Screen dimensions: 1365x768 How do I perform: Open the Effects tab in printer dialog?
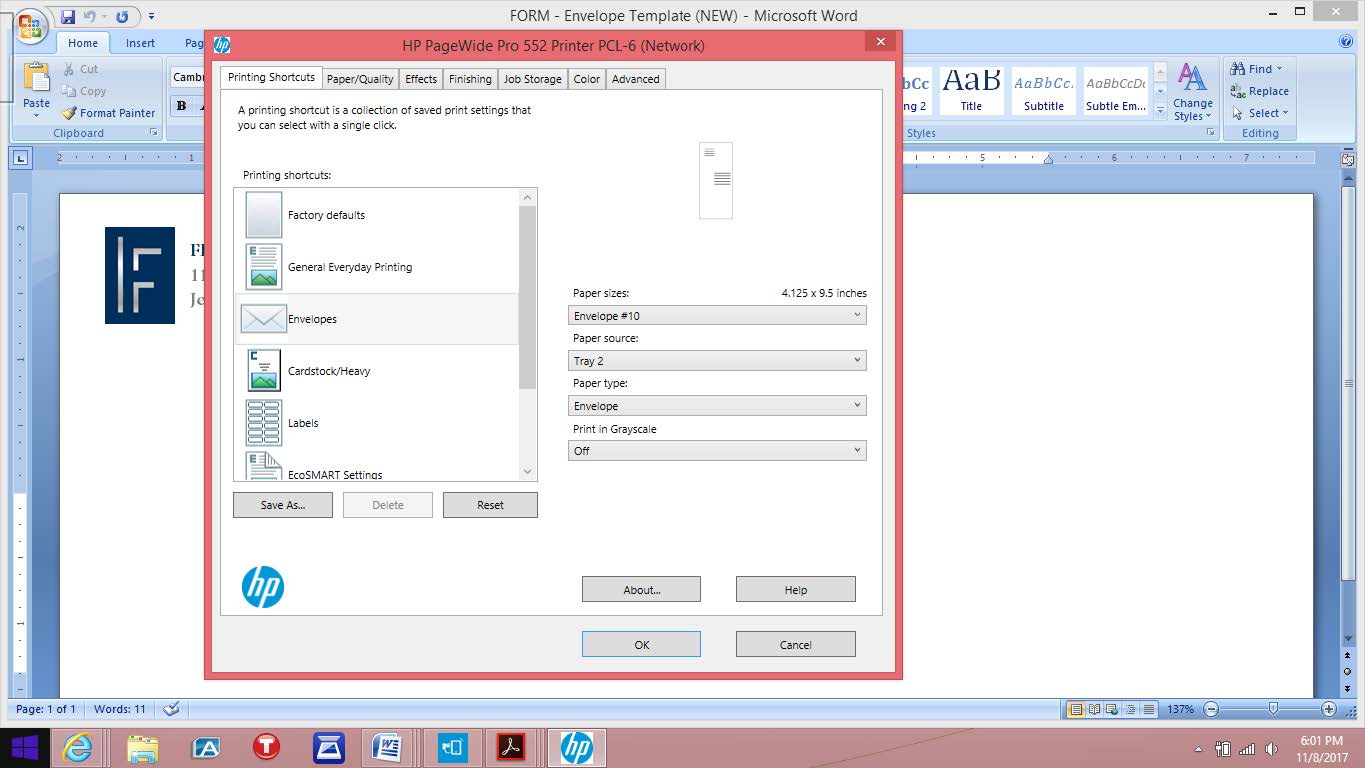click(x=421, y=79)
